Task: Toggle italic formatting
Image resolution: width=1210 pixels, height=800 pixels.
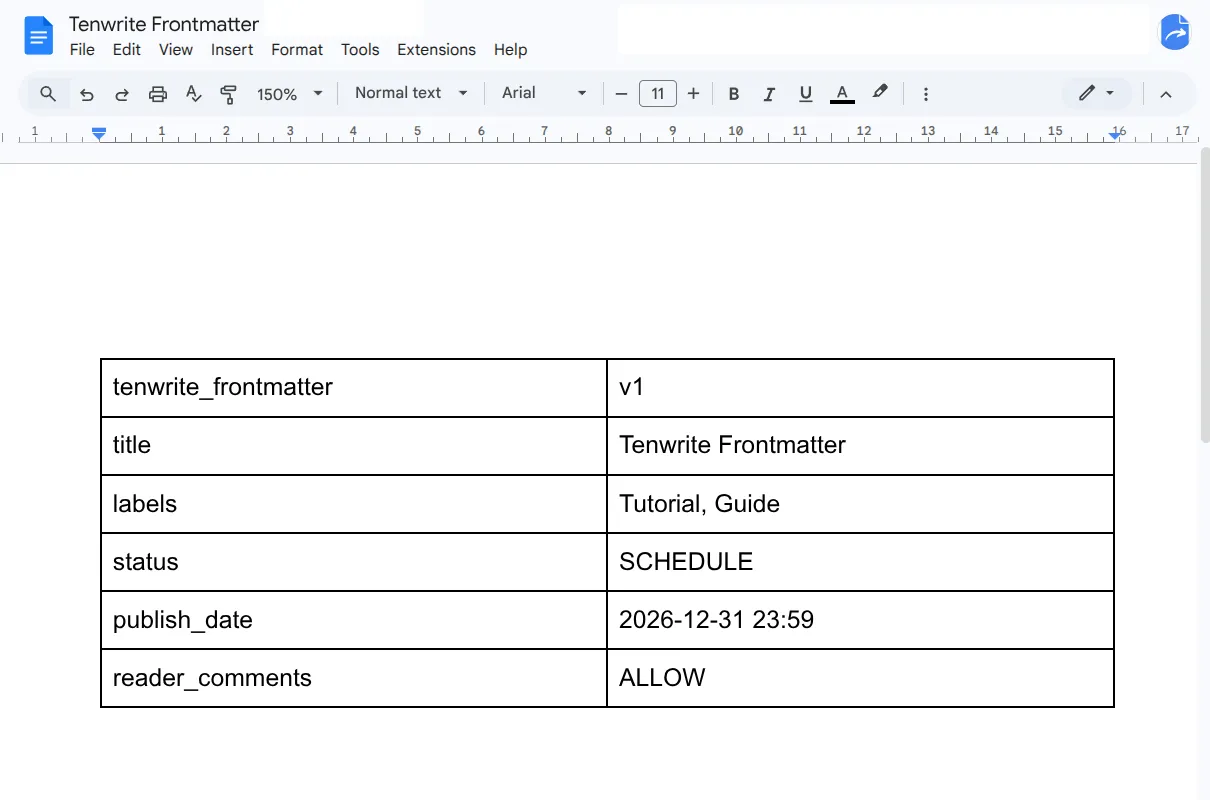Action: (x=769, y=93)
